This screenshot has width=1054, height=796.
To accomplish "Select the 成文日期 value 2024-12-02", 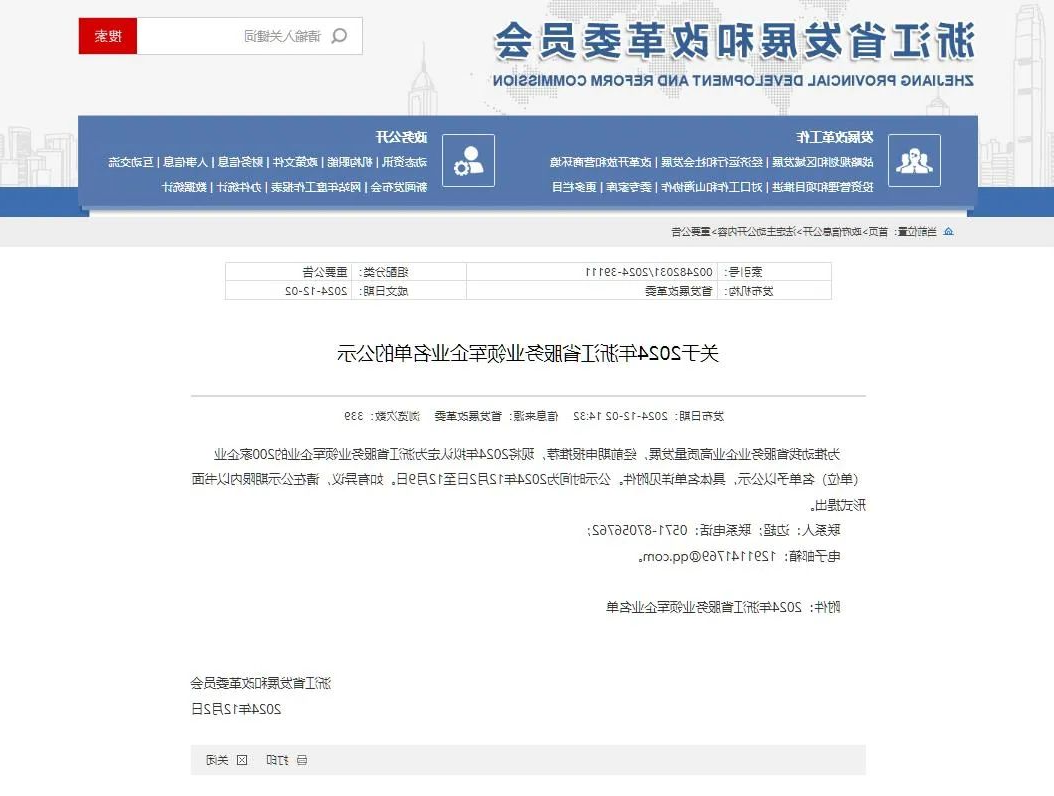I will coord(316,291).
